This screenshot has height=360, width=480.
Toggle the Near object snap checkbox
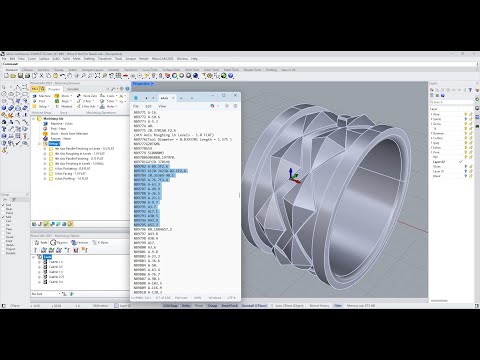click(x=3, y=209)
